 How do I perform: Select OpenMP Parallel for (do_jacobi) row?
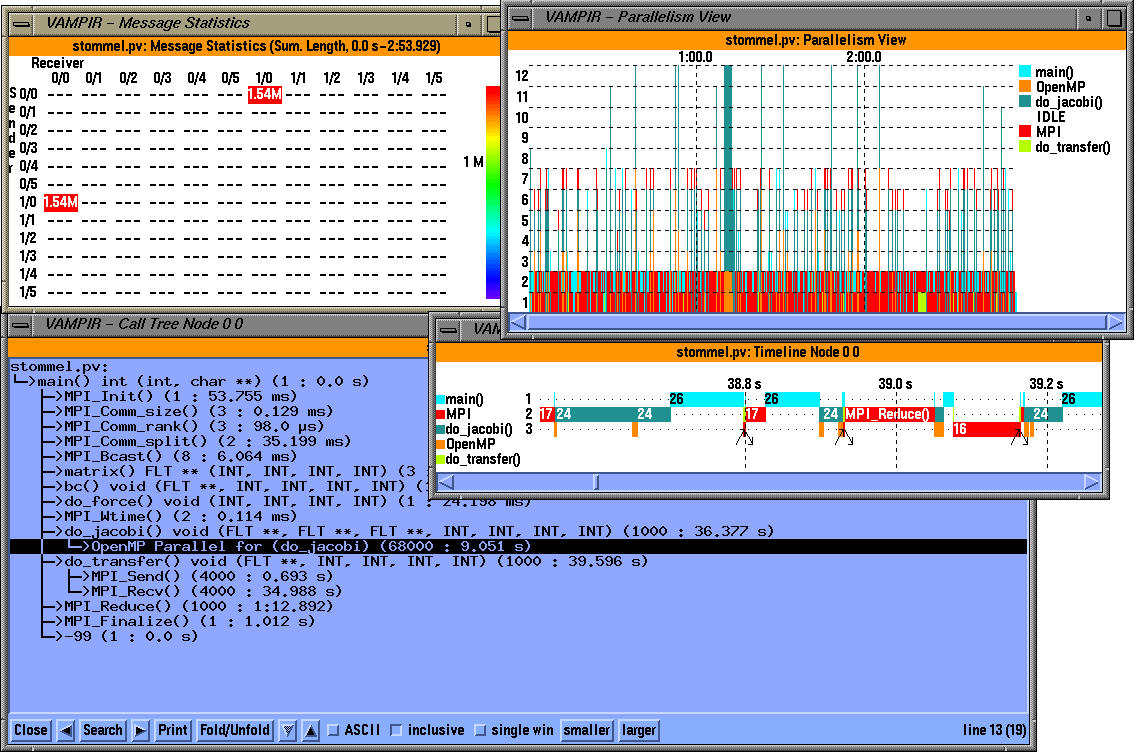pos(518,547)
